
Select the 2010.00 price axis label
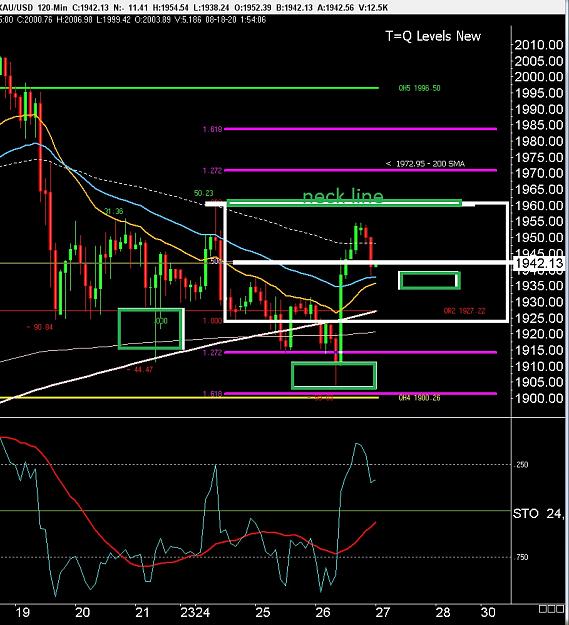[539, 45]
